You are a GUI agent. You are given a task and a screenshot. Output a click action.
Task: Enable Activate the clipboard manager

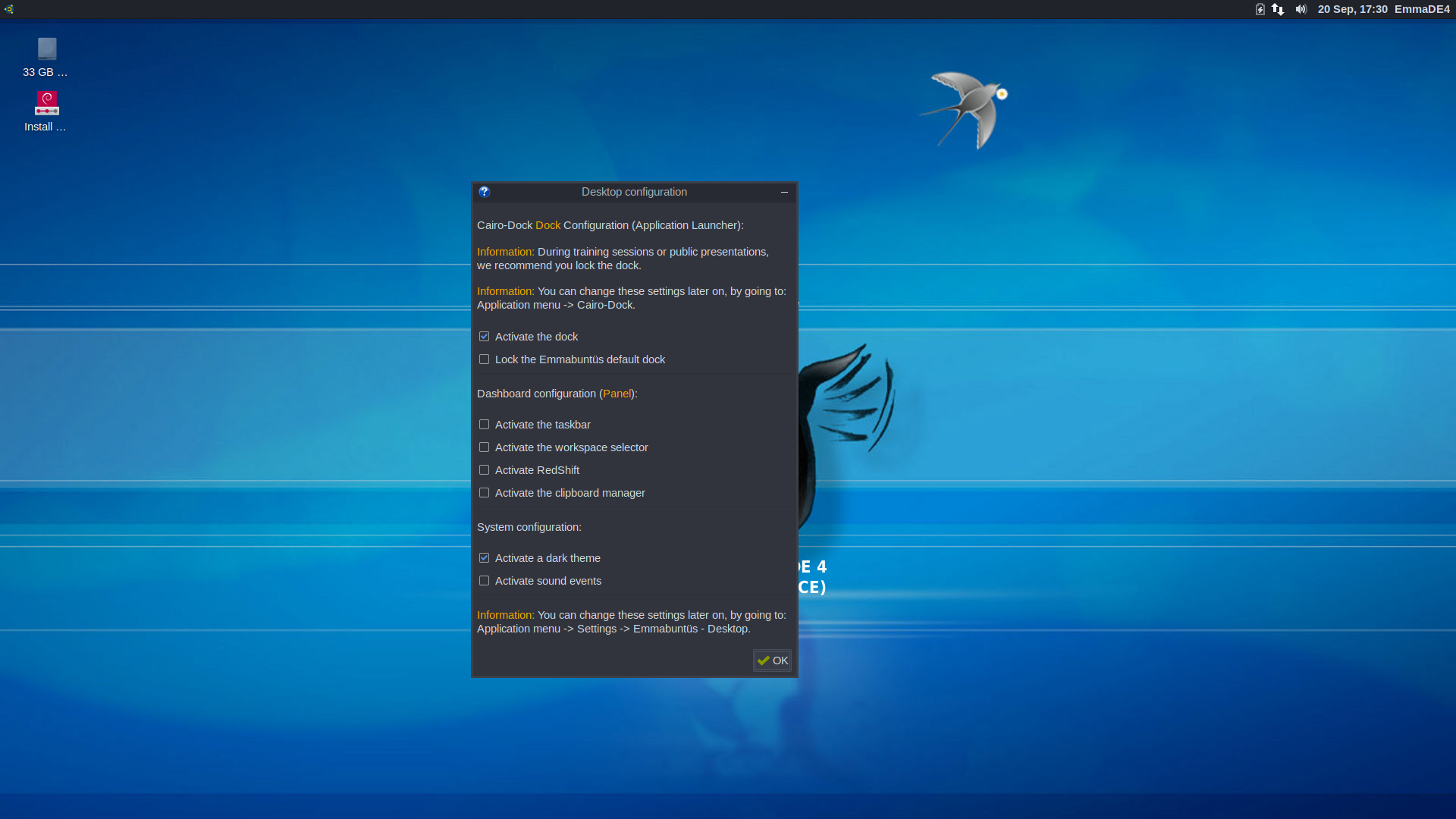(484, 493)
